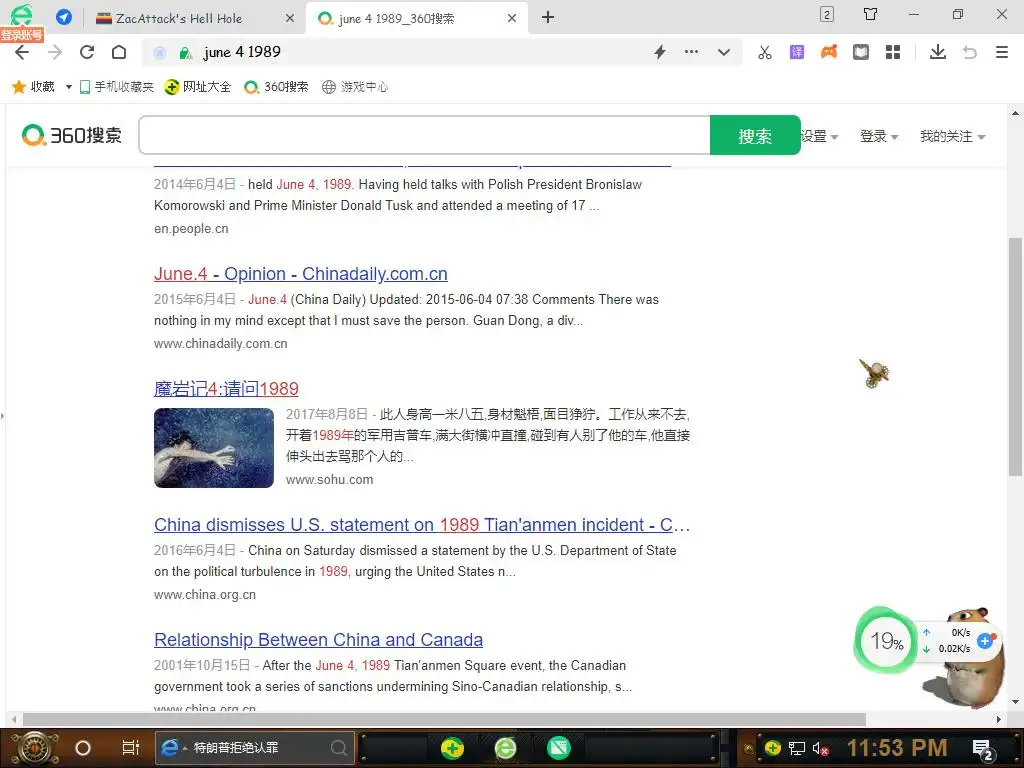Viewport: 1024px width, 768px height.
Task: Click the muted volume tray icon
Action: pyautogui.click(x=820, y=748)
